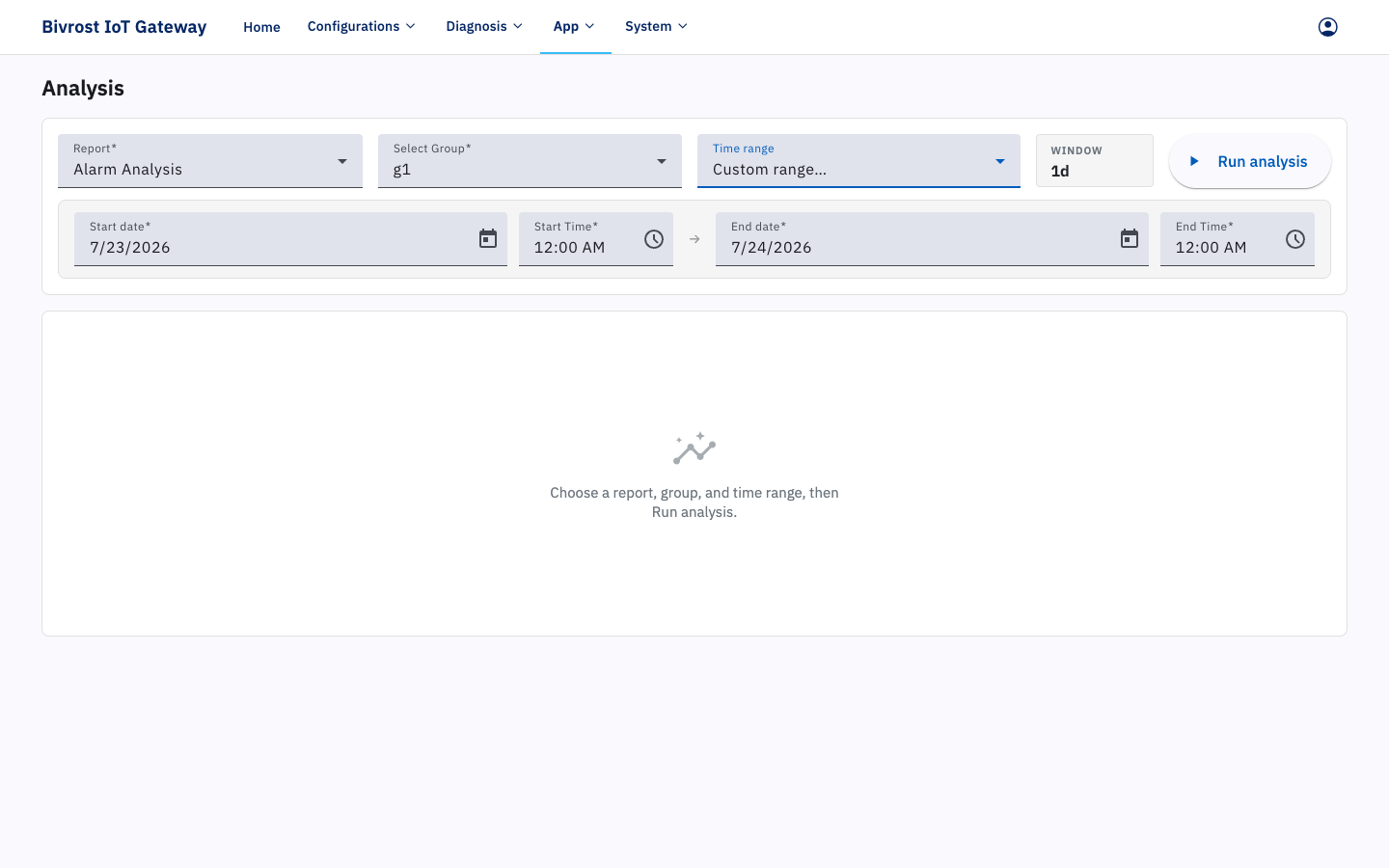1389x868 pixels.
Task: Expand the System menu
Action: (x=657, y=27)
